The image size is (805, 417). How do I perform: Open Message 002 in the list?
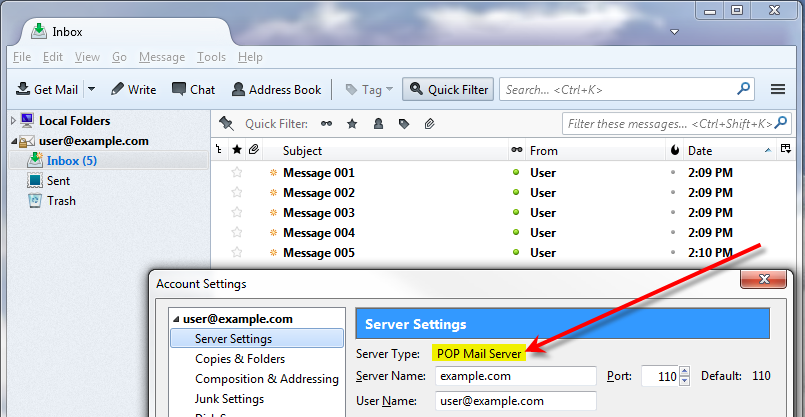(319, 193)
